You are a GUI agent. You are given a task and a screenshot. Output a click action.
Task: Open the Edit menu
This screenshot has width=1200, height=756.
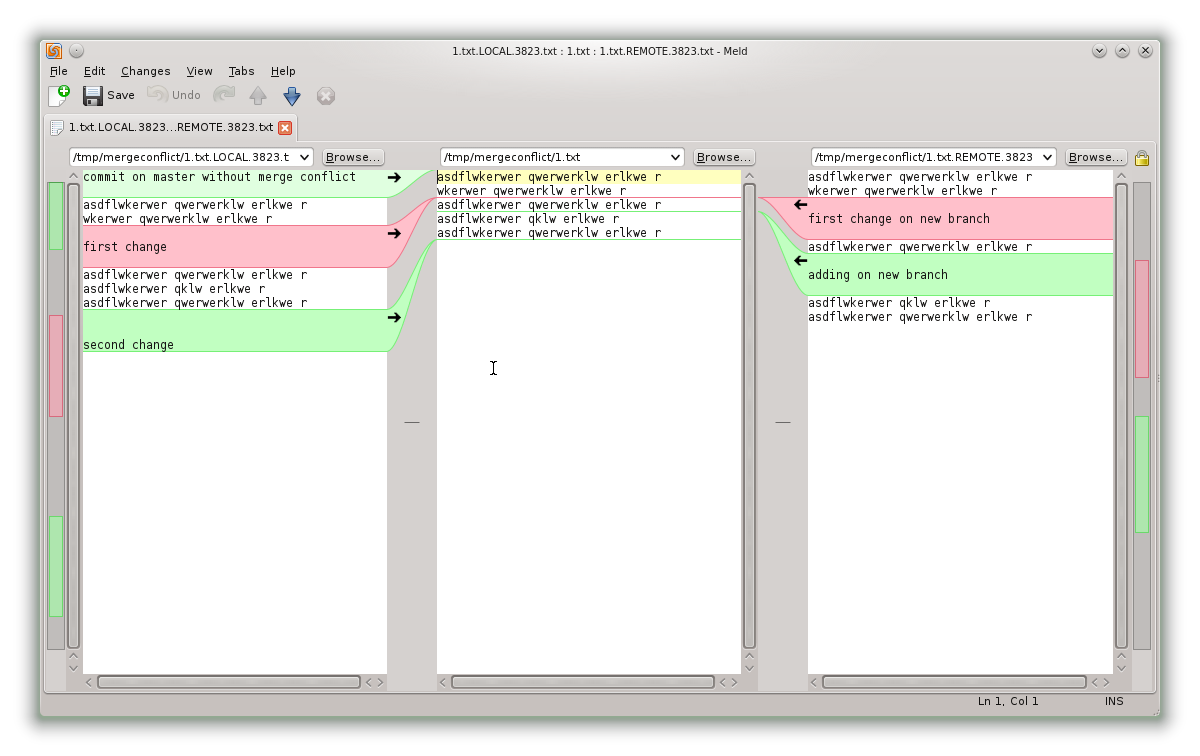click(94, 71)
